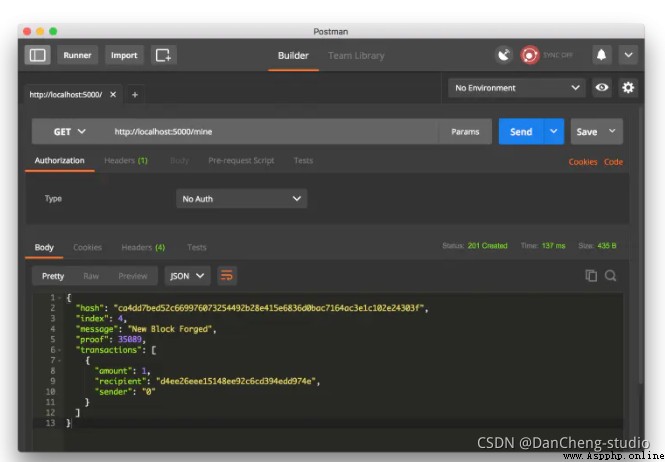Open the Pre-request Script tab
The height and width of the screenshot is (462, 665).
point(241,161)
